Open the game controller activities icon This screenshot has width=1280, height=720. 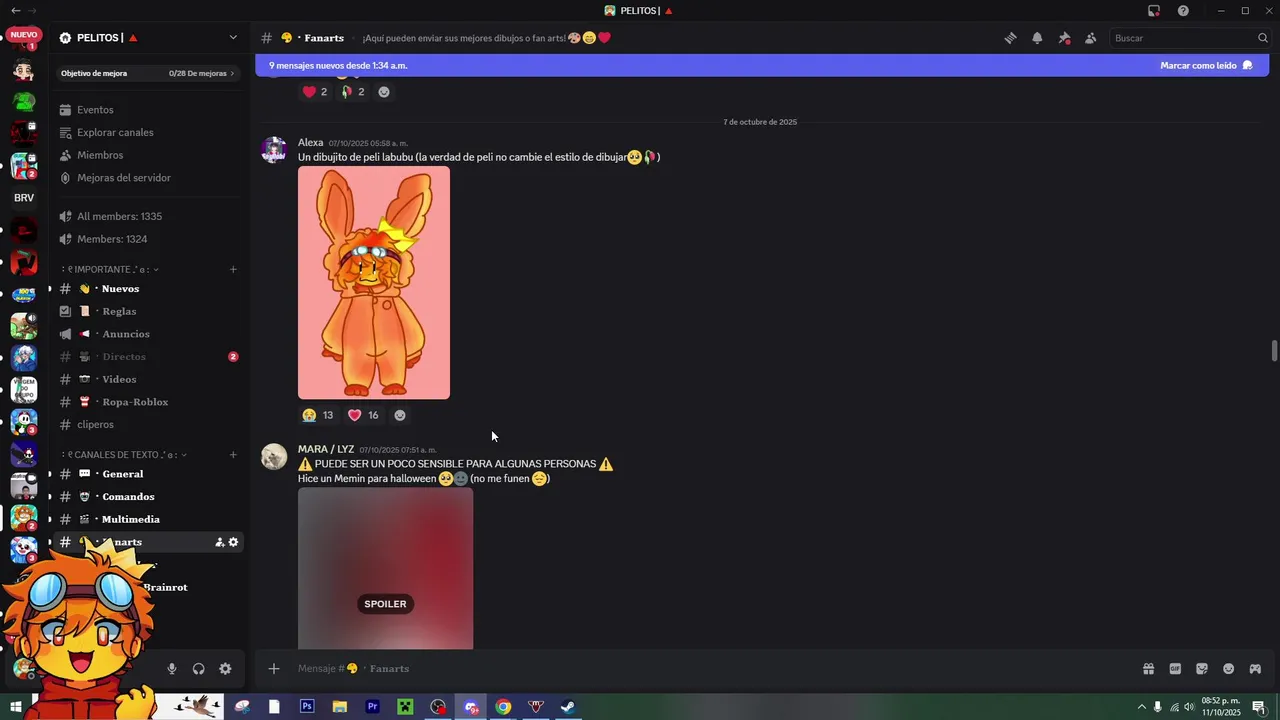pos(1255,669)
